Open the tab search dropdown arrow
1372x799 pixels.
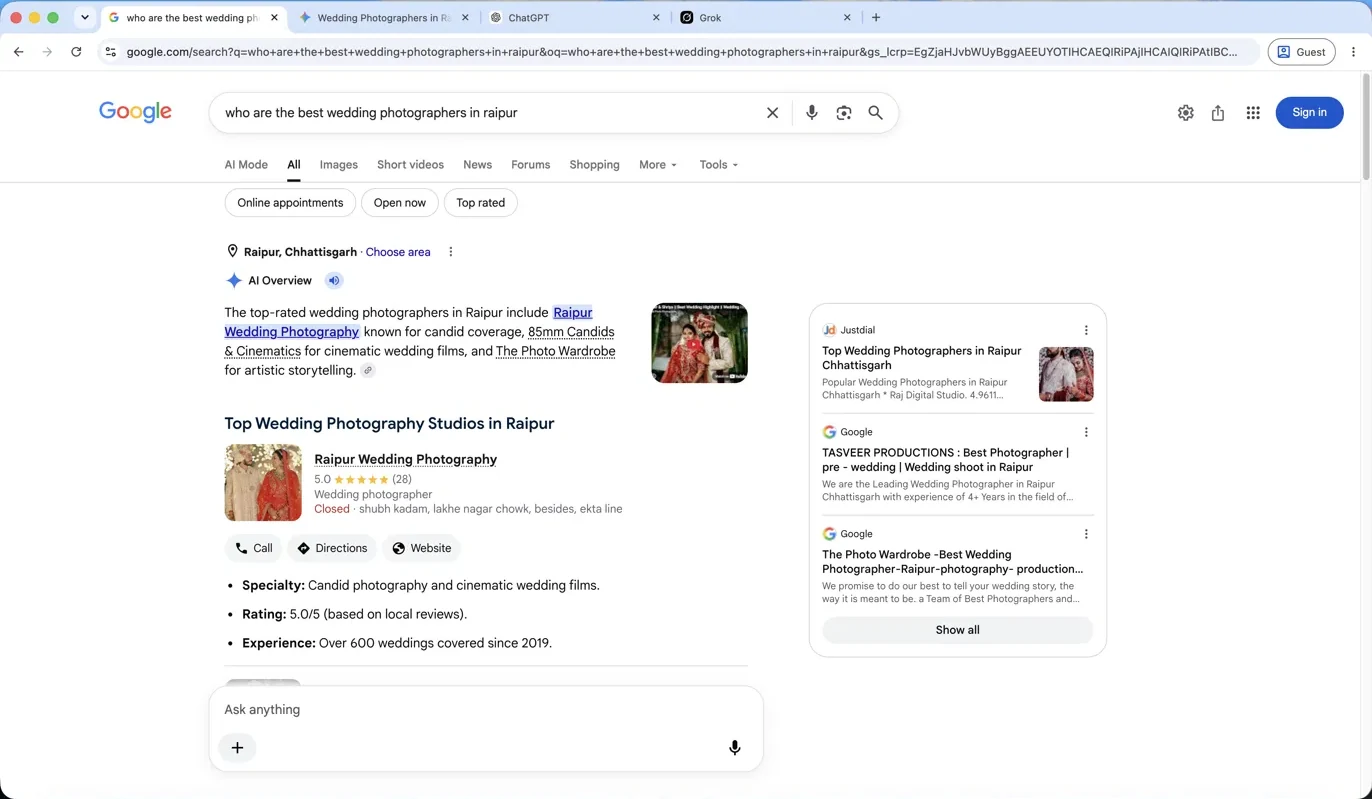(85, 17)
